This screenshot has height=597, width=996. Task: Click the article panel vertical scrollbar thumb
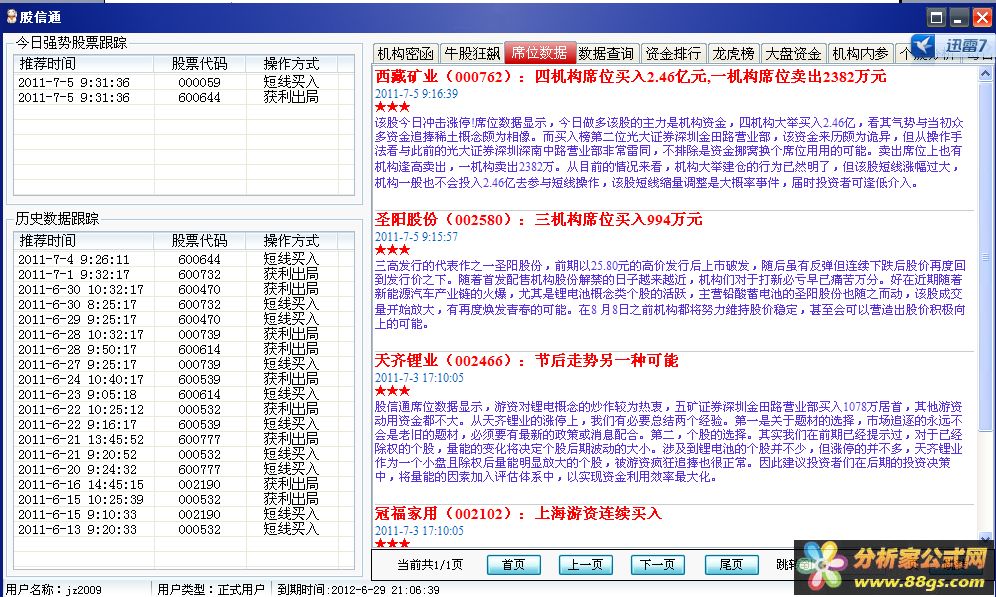(985, 255)
